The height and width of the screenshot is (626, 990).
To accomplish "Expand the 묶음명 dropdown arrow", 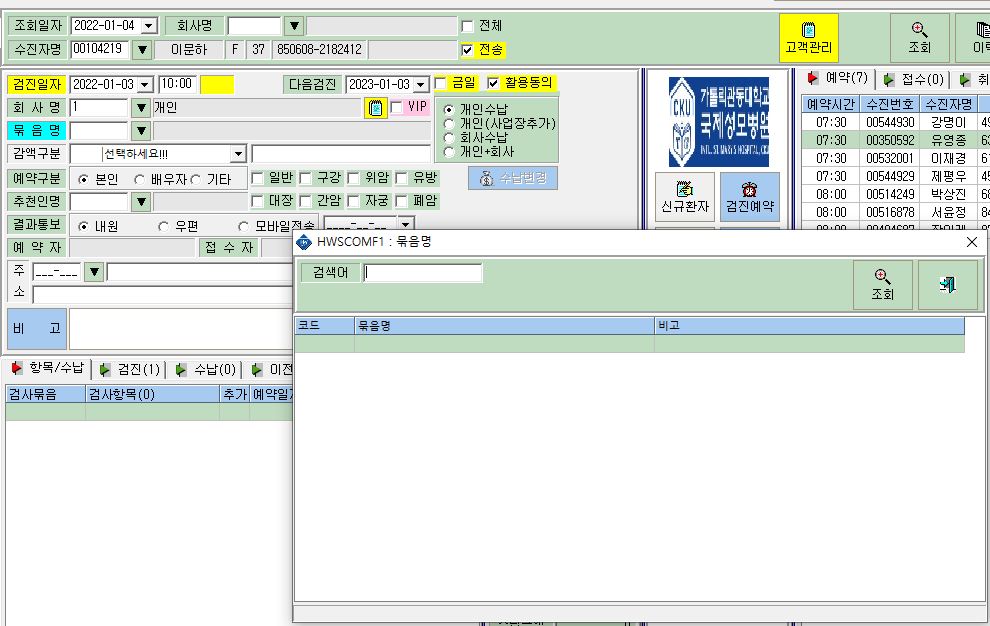I will tap(141, 131).
